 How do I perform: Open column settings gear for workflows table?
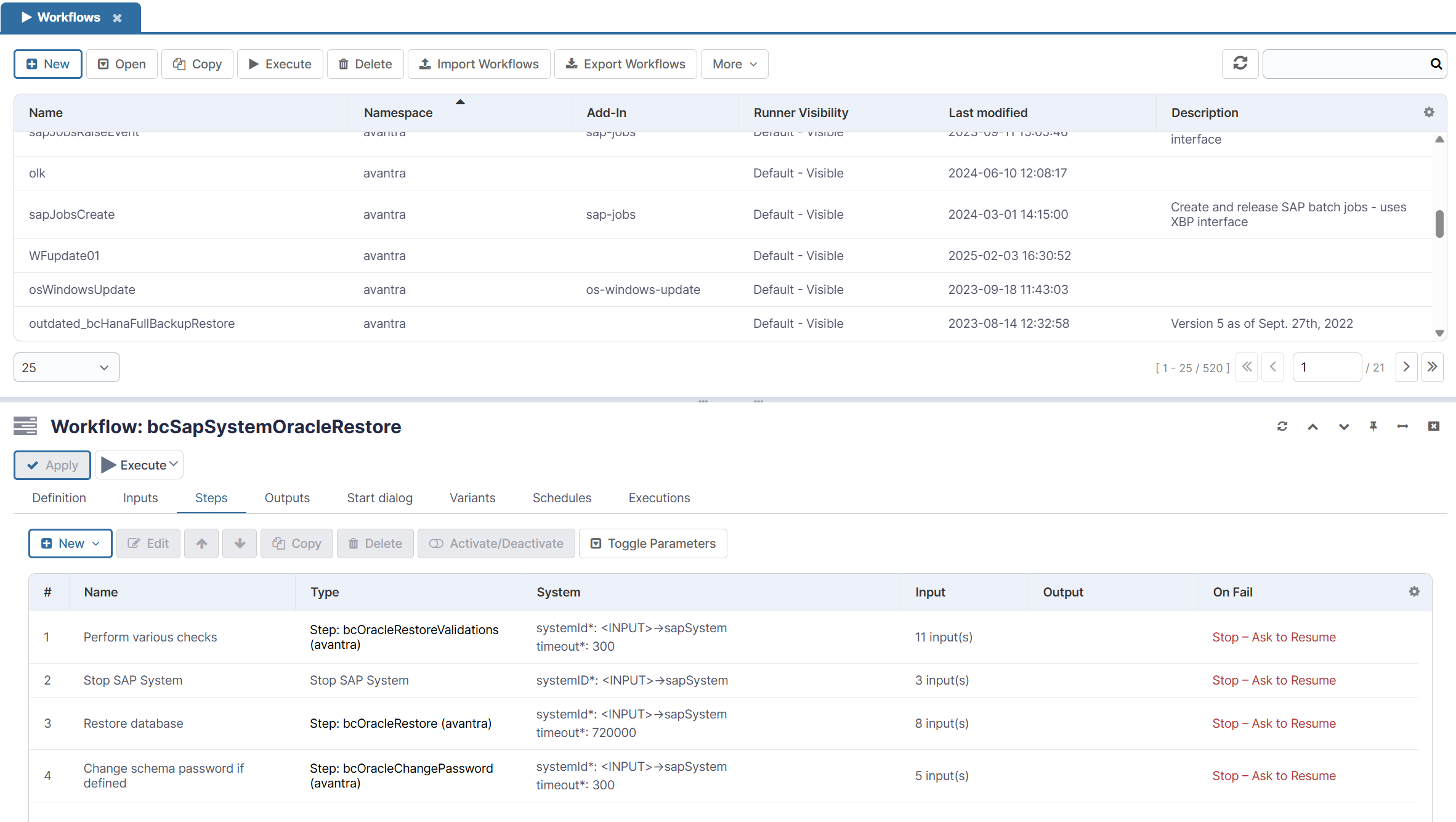click(1428, 112)
